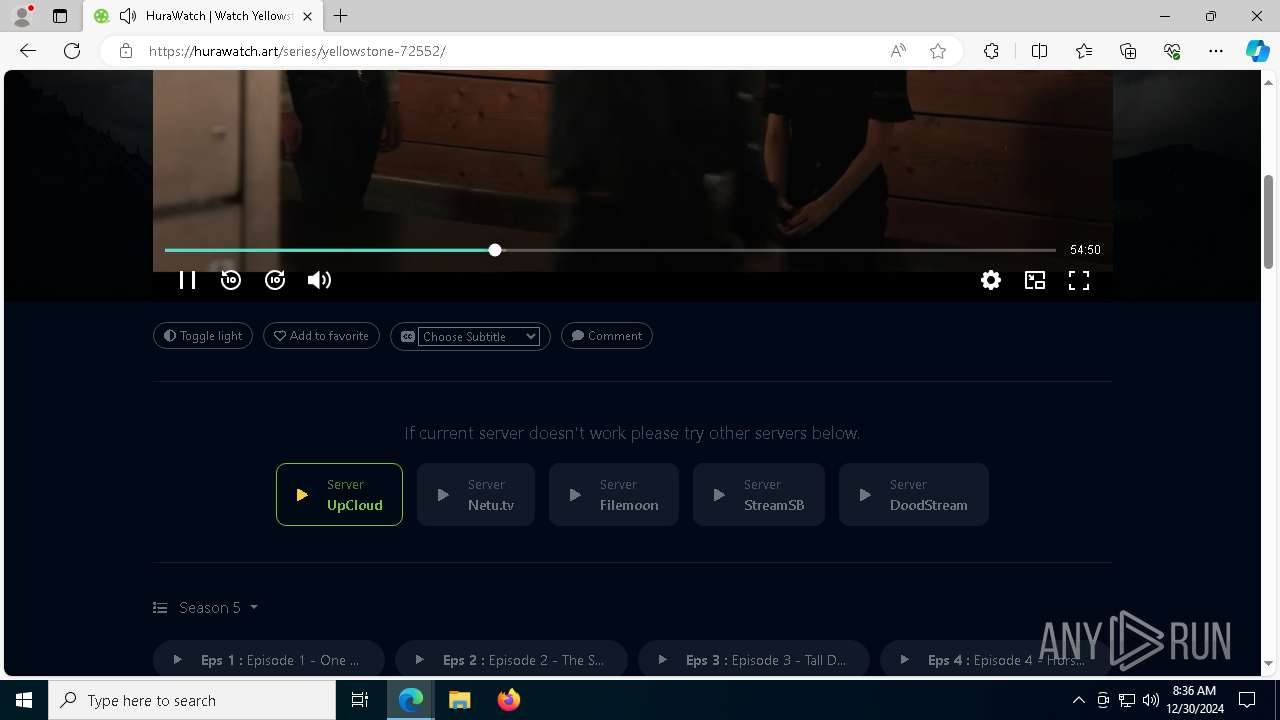Screen dimensions: 1280x720
Task: Close the HuraWatch tab
Action: tap(307, 16)
